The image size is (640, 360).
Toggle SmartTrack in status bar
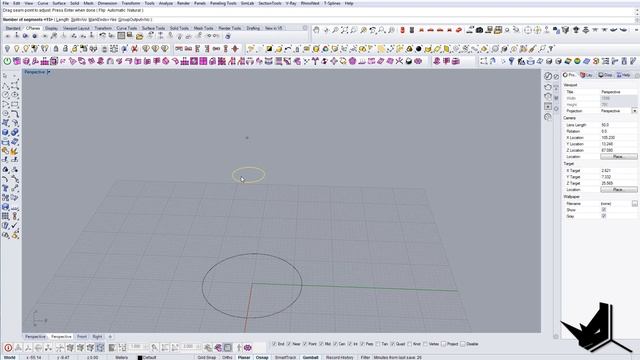coord(285,358)
